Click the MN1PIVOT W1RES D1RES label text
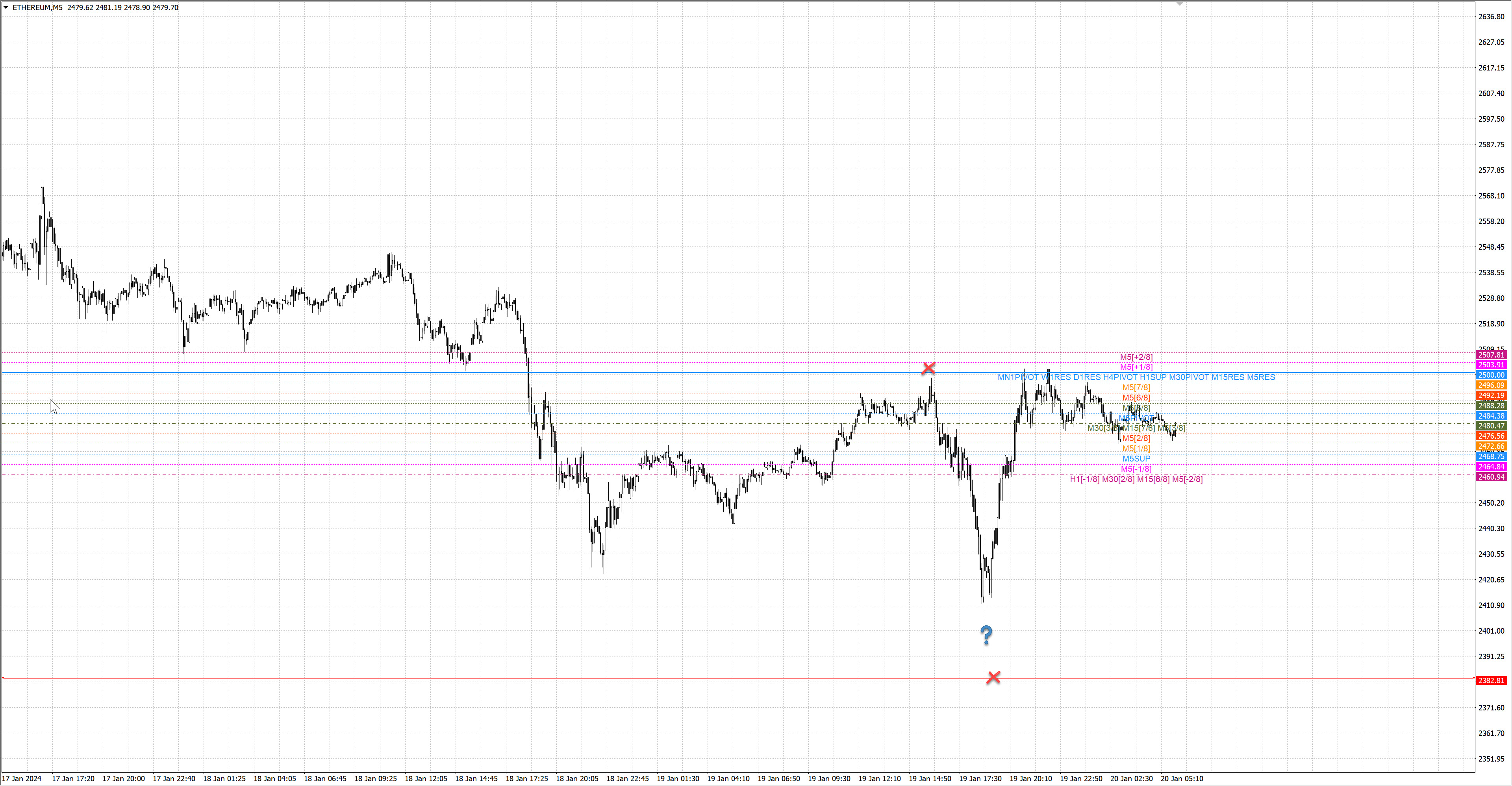The height and width of the screenshot is (786, 1512). 1049,377
